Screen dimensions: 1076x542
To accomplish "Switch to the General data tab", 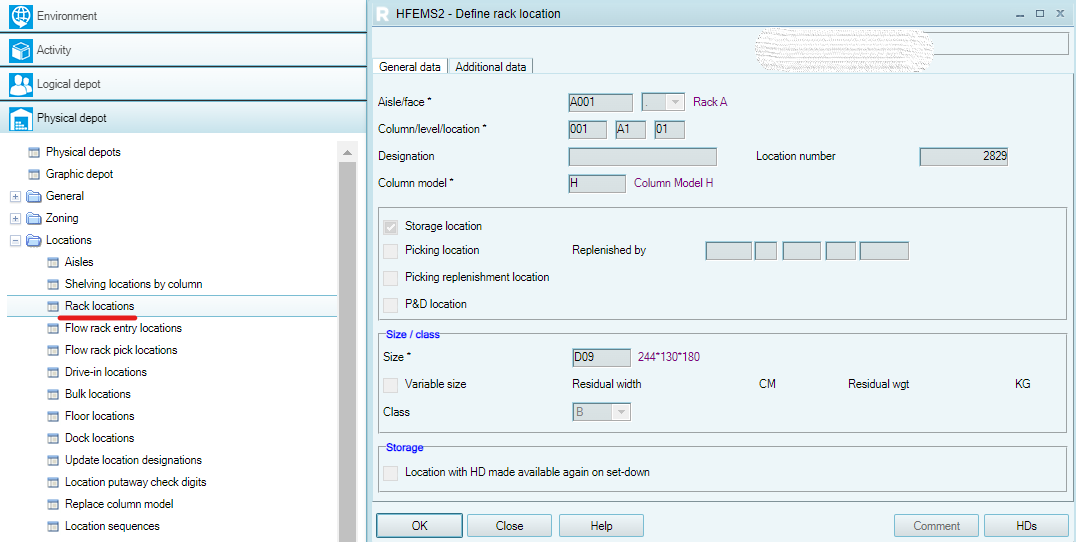I will [x=410, y=67].
